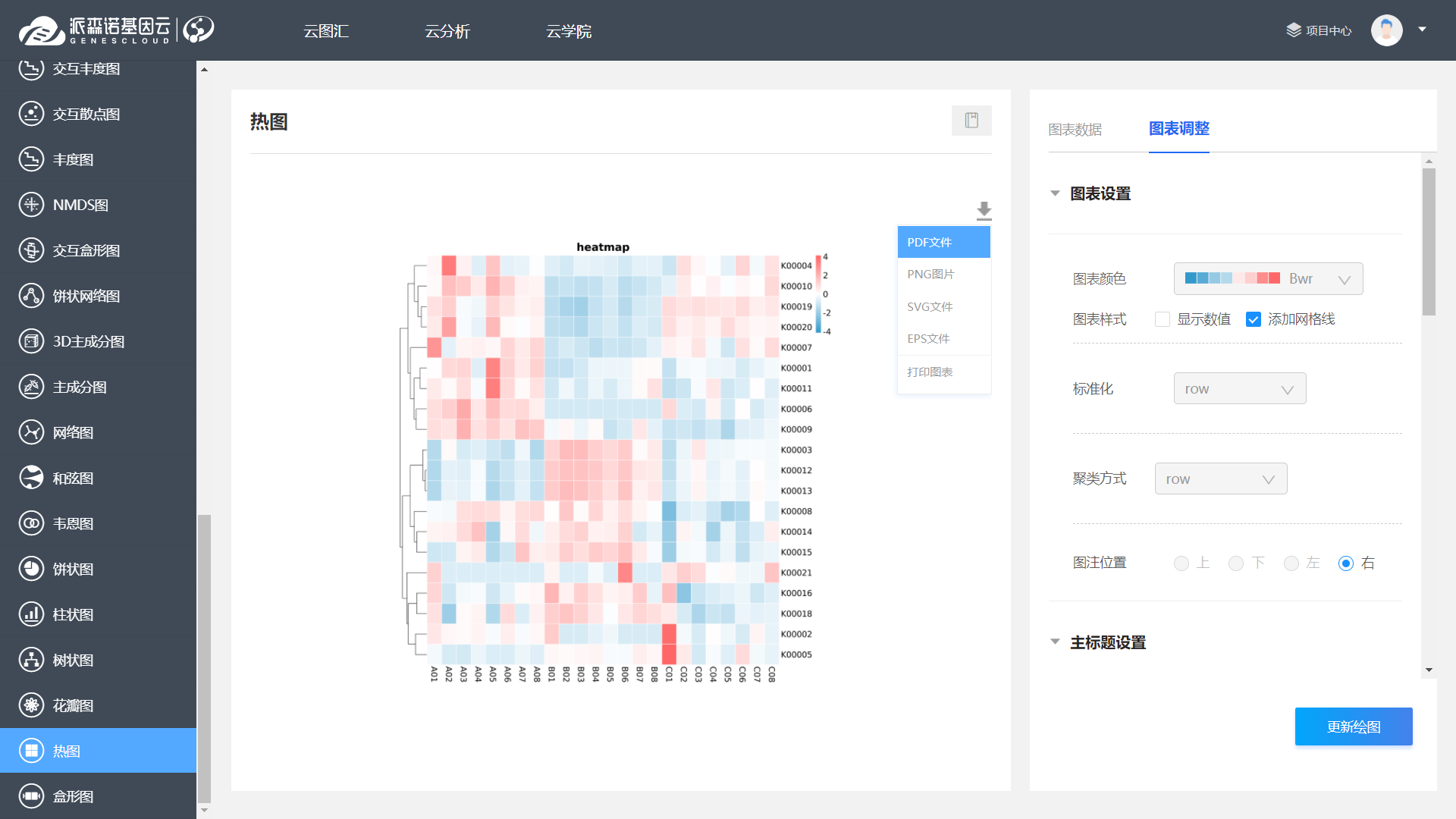
Task: Click the sidebar scrollbar thumb
Action: 204,658
